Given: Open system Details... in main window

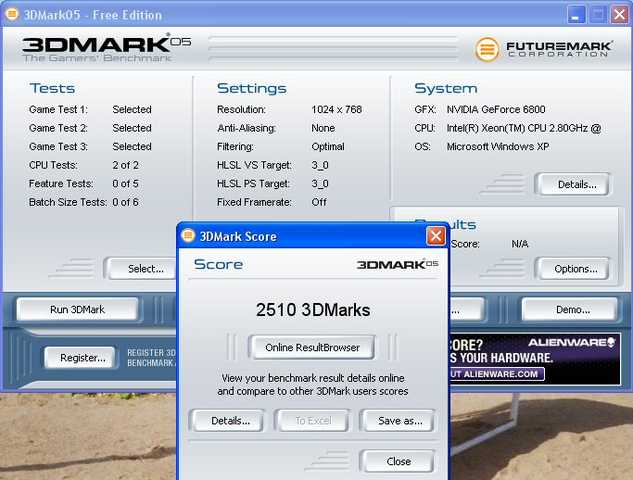Looking at the screenshot, I should pos(573,184).
